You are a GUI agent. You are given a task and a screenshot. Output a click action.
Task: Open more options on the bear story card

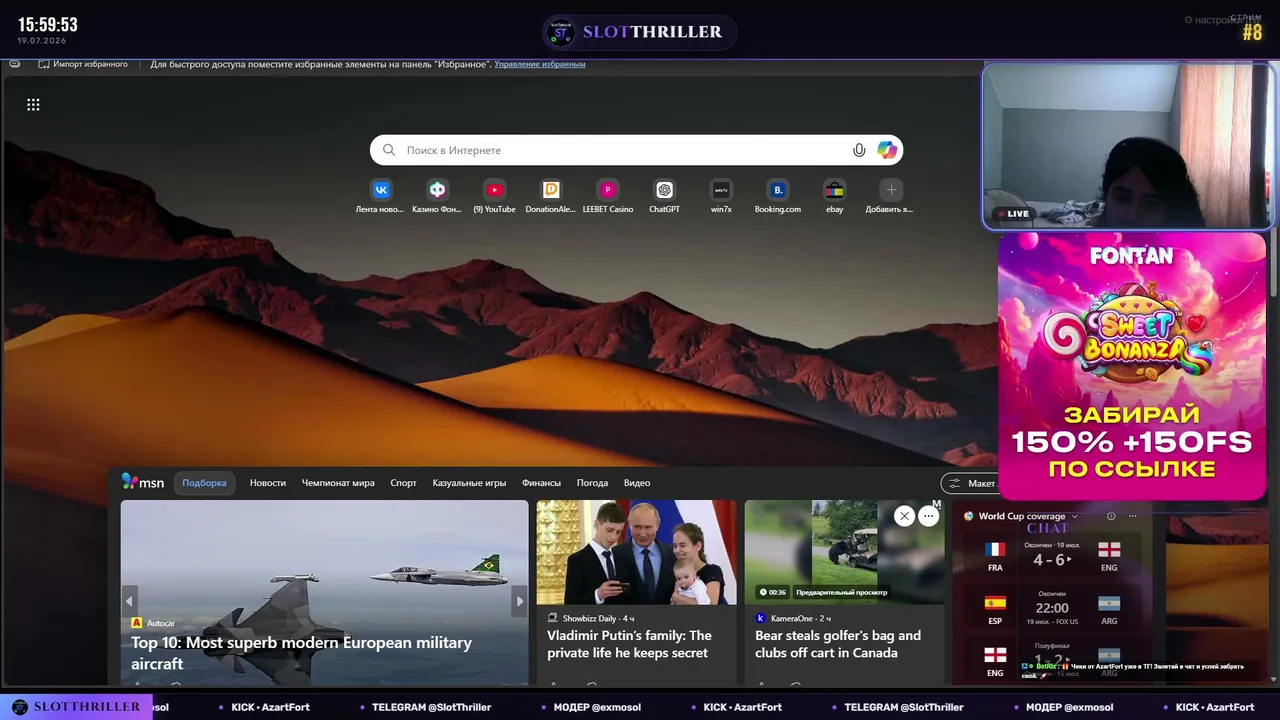pyautogui.click(x=929, y=516)
